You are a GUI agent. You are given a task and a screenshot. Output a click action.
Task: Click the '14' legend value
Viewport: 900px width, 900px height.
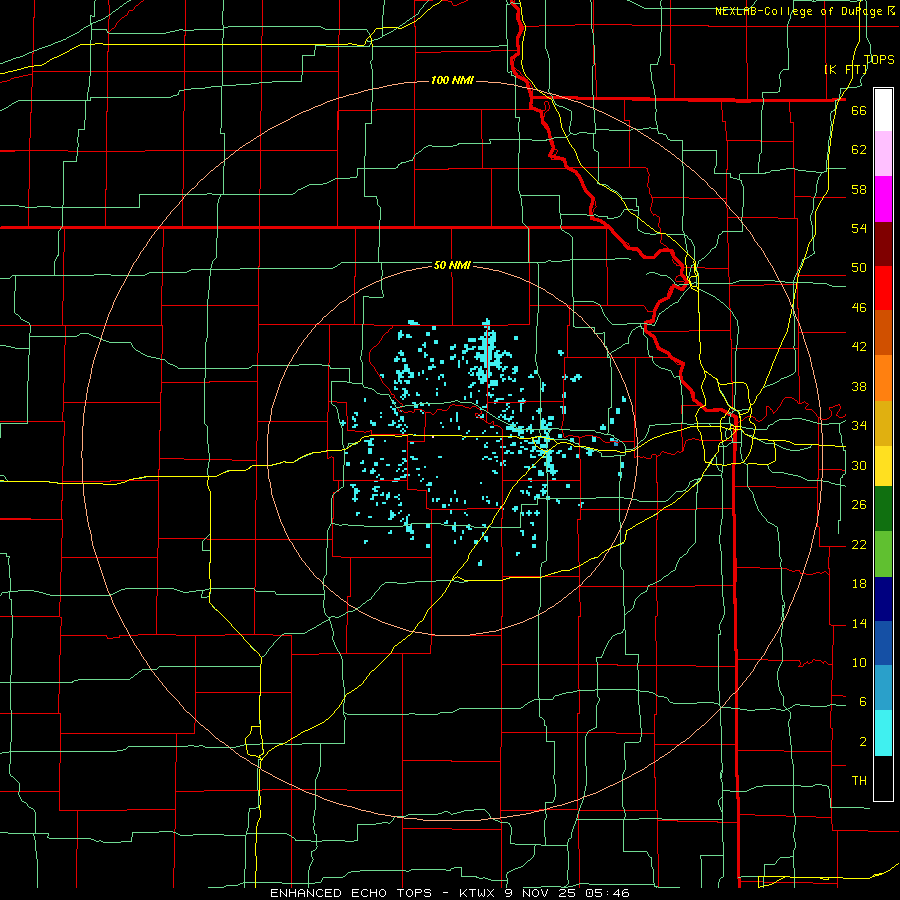pos(859,623)
